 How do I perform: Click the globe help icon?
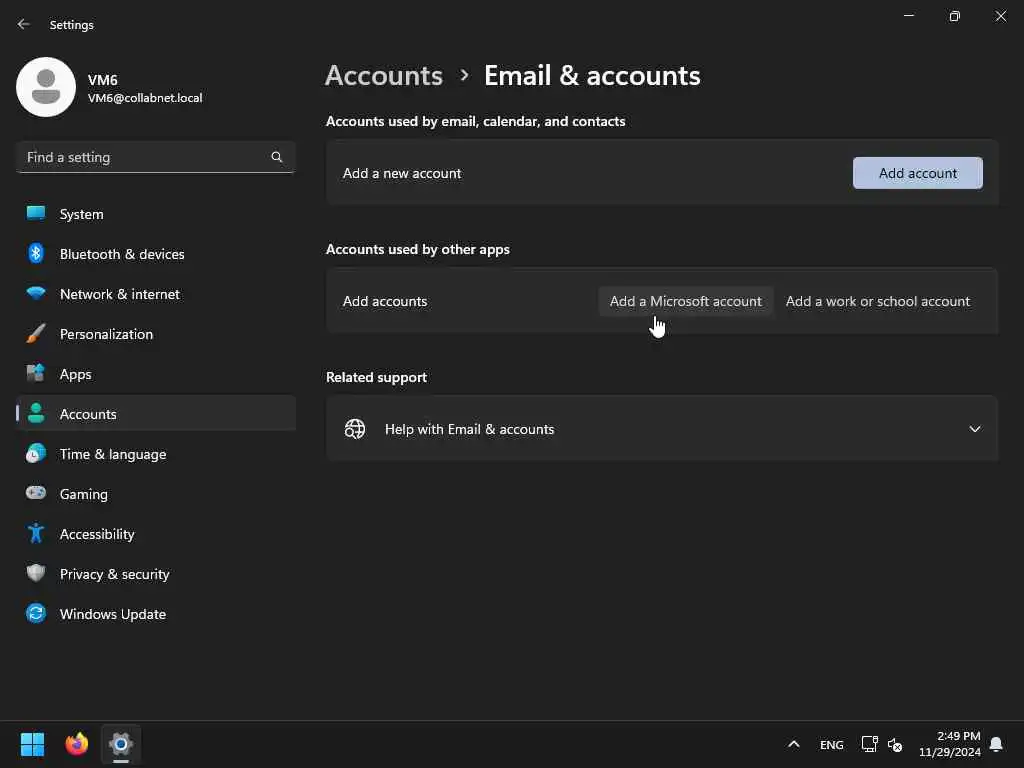tap(355, 429)
